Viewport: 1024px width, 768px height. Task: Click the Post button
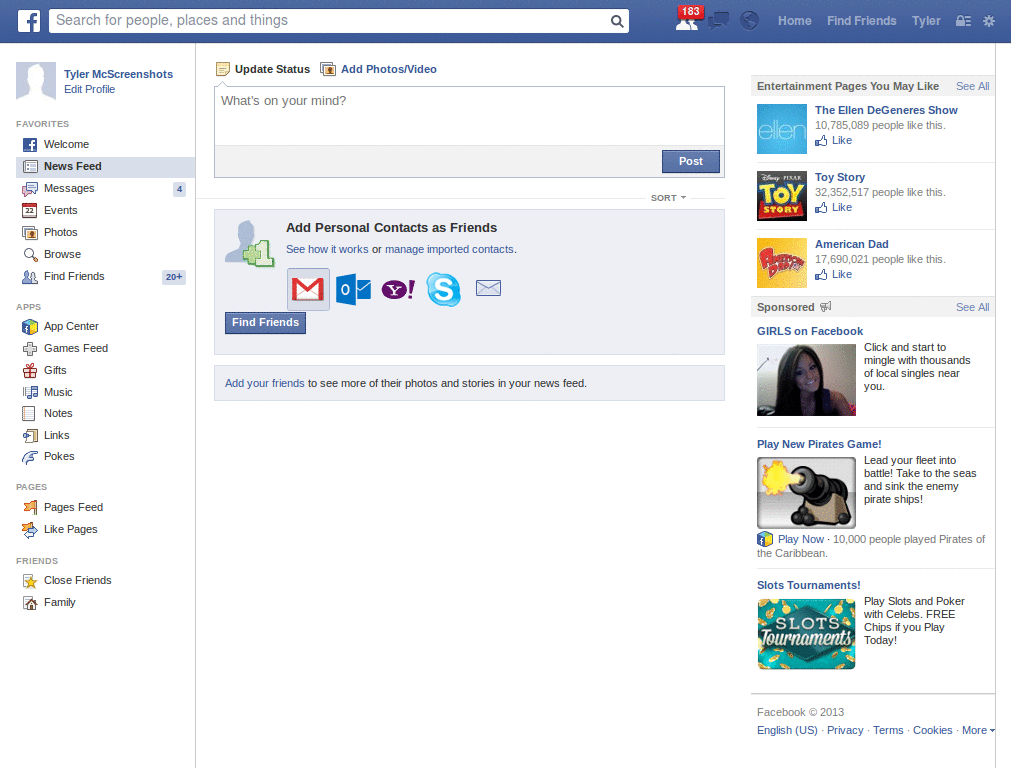[x=690, y=161]
